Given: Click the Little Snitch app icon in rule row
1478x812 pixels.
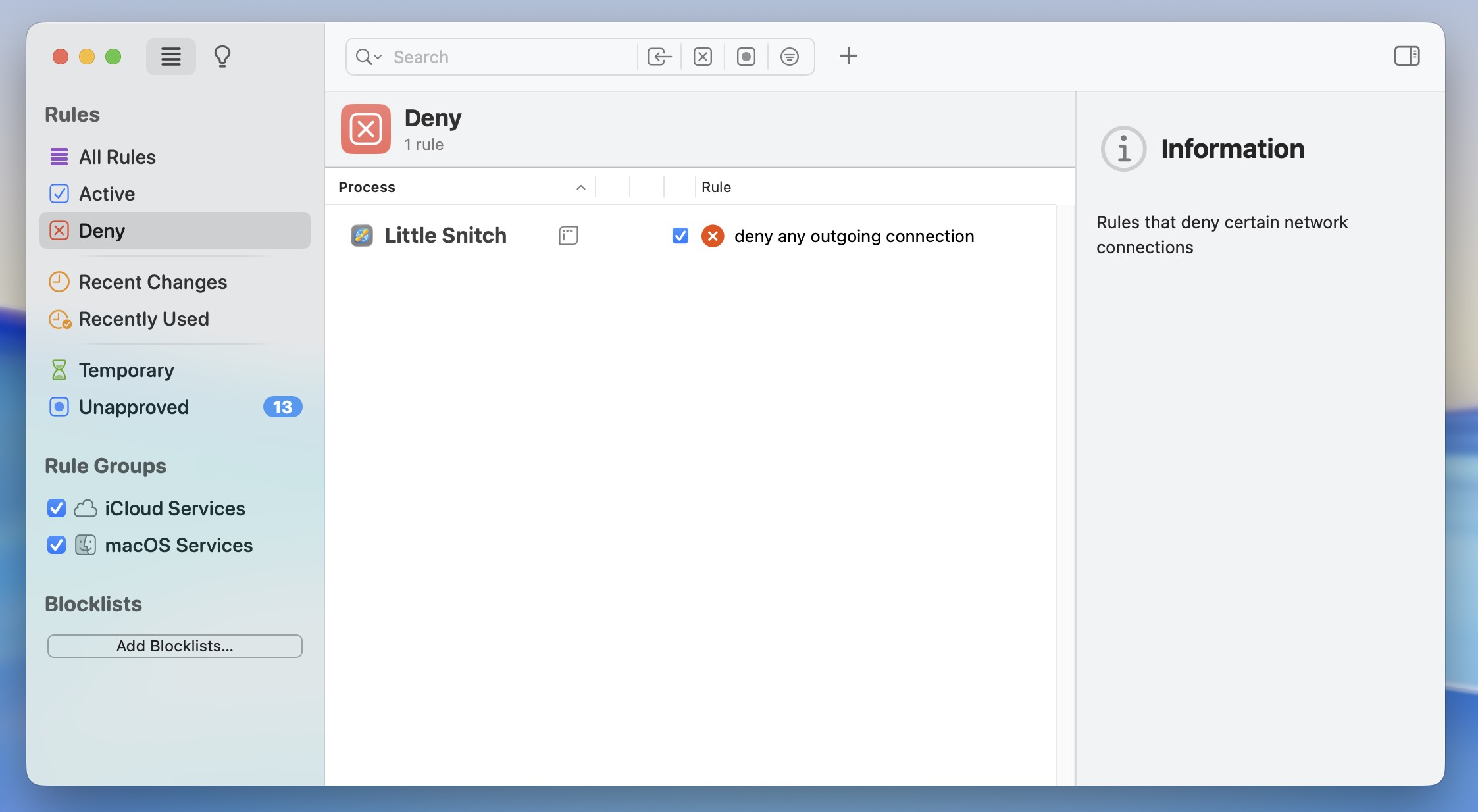Looking at the screenshot, I should tap(361, 236).
